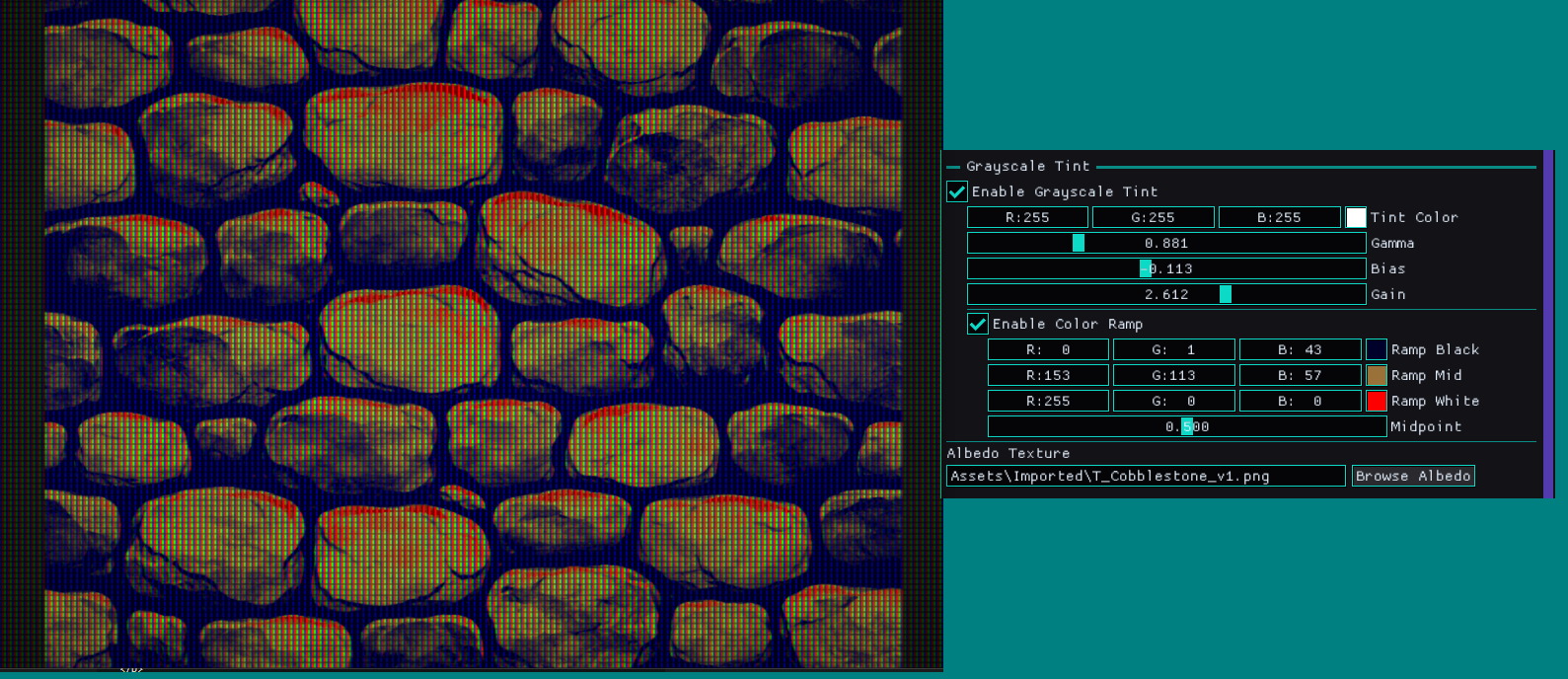This screenshot has width=1568, height=679.
Task: Open the Ramp Mid color swatch
Action: (x=1377, y=375)
